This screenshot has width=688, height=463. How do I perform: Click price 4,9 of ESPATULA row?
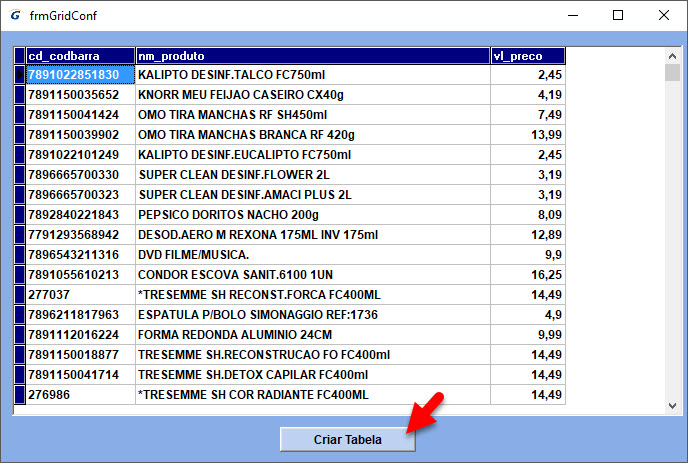click(x=528, y=315)
